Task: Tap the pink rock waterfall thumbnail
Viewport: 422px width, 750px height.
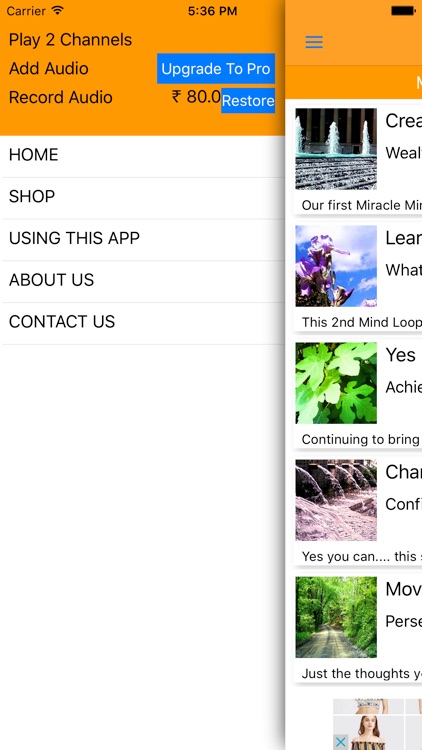Action: [x=336, y=500]
